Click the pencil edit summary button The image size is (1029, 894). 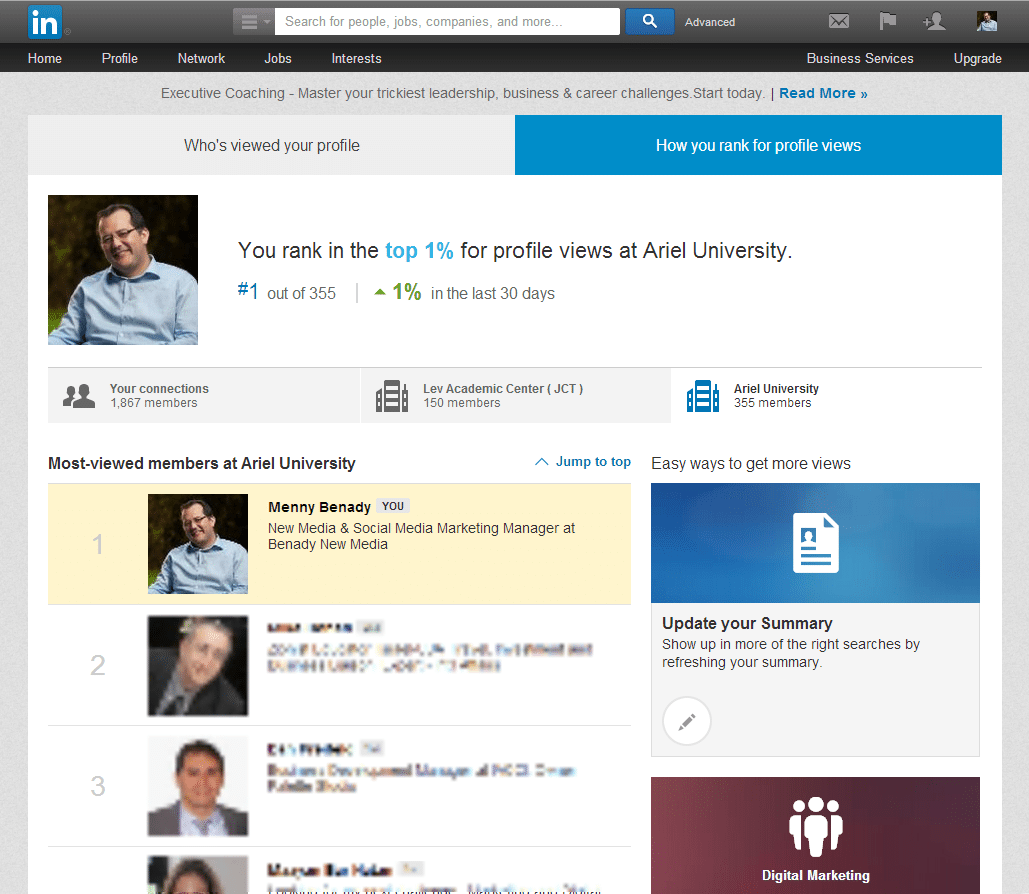tap(686, 721)
